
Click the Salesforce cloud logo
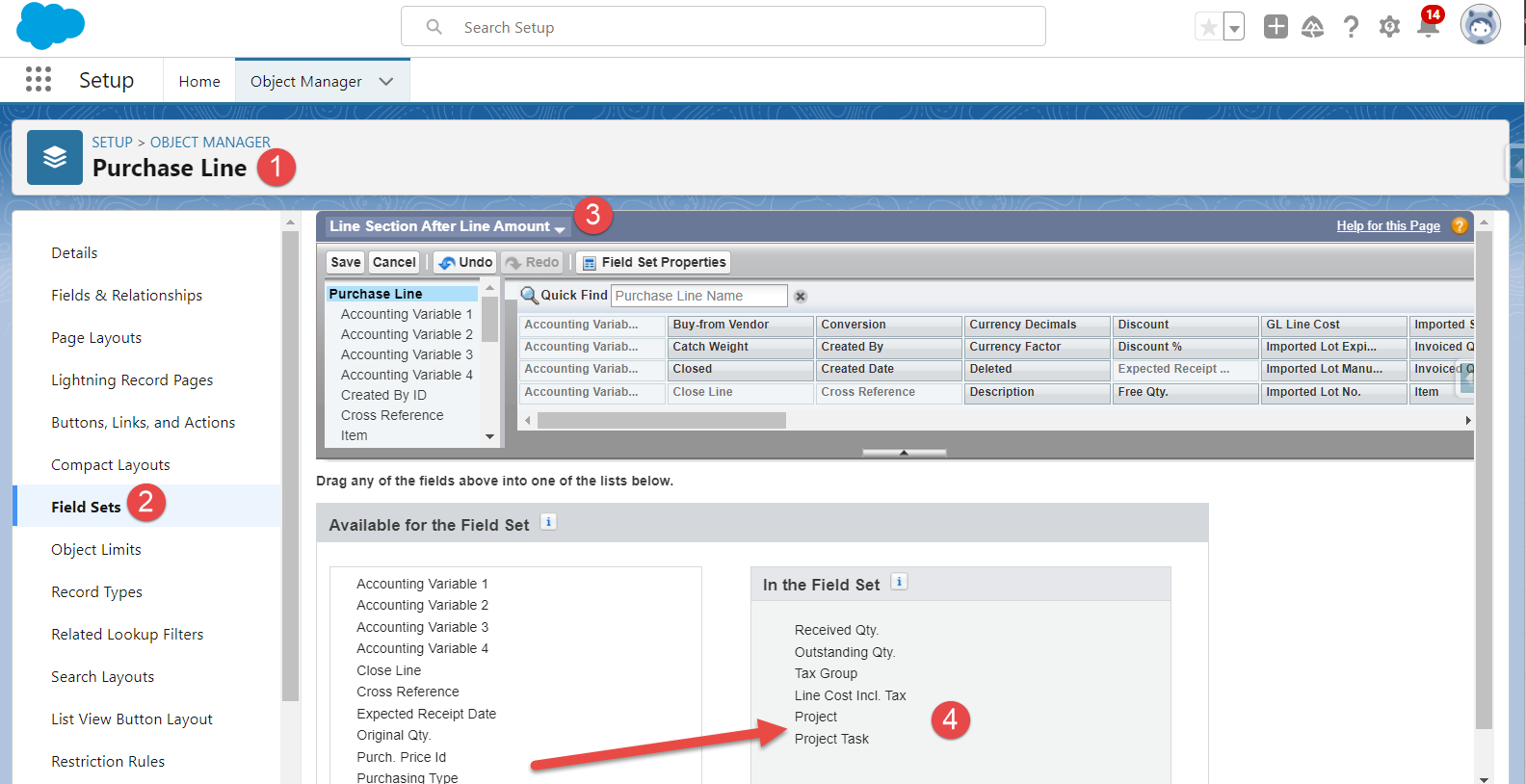tap(51, 26)
